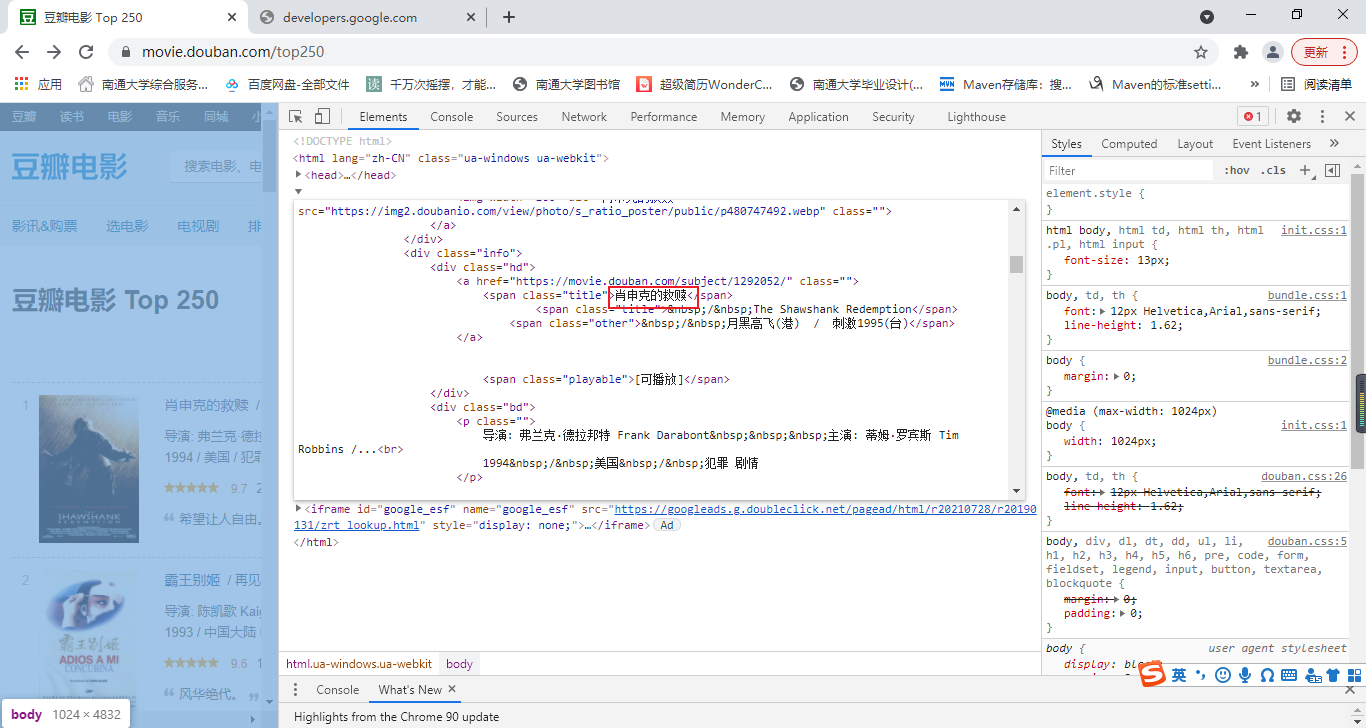Open the init.css:1 link for font-size rule
Screen dimensions: 1366x728
pyautogui.click(x=1314, y=230)
